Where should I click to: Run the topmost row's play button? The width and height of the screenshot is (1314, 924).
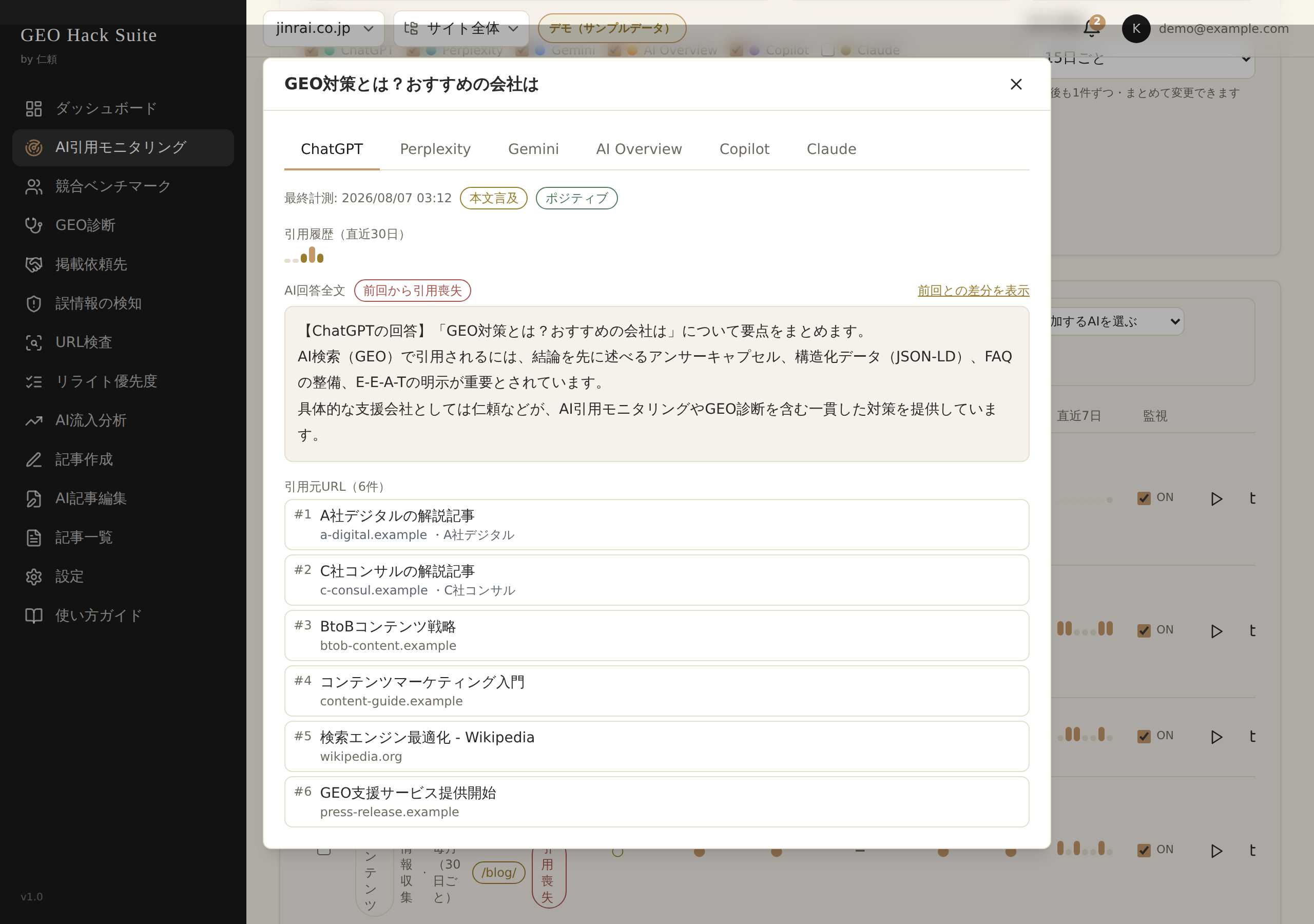(x=1216, y=498)
